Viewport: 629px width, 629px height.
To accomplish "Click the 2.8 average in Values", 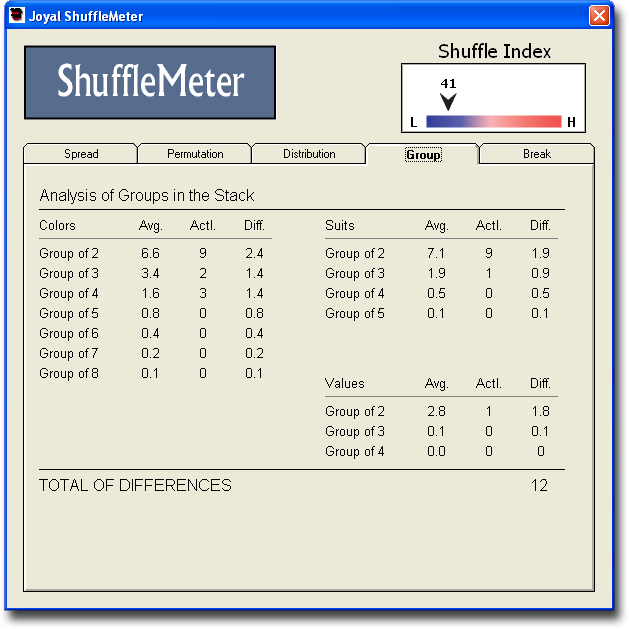I will point(436,412).
